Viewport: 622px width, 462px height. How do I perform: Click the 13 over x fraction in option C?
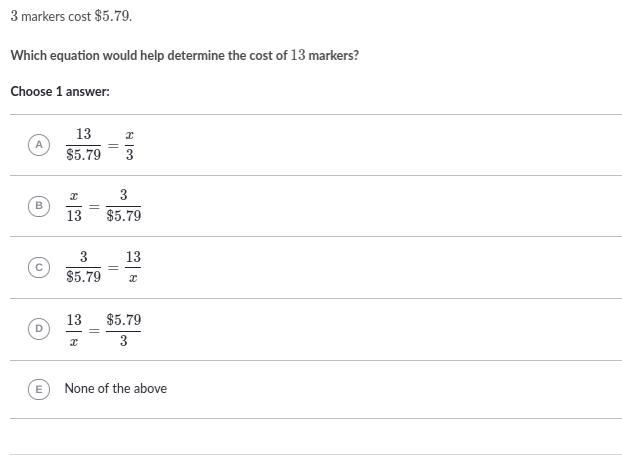point(133,267)
